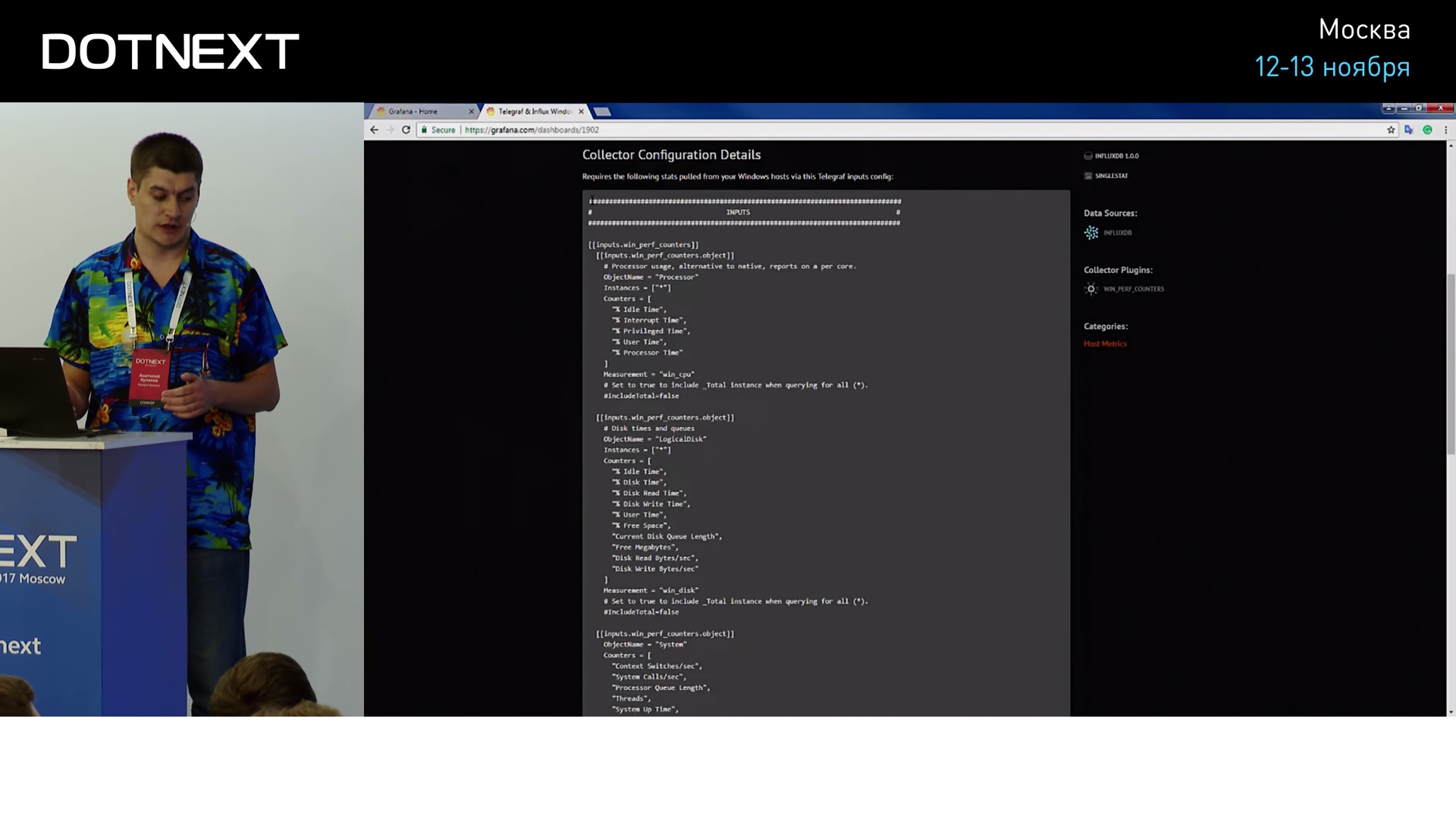Click the SINGLESTAT panel label

(x=1111, y=176)
